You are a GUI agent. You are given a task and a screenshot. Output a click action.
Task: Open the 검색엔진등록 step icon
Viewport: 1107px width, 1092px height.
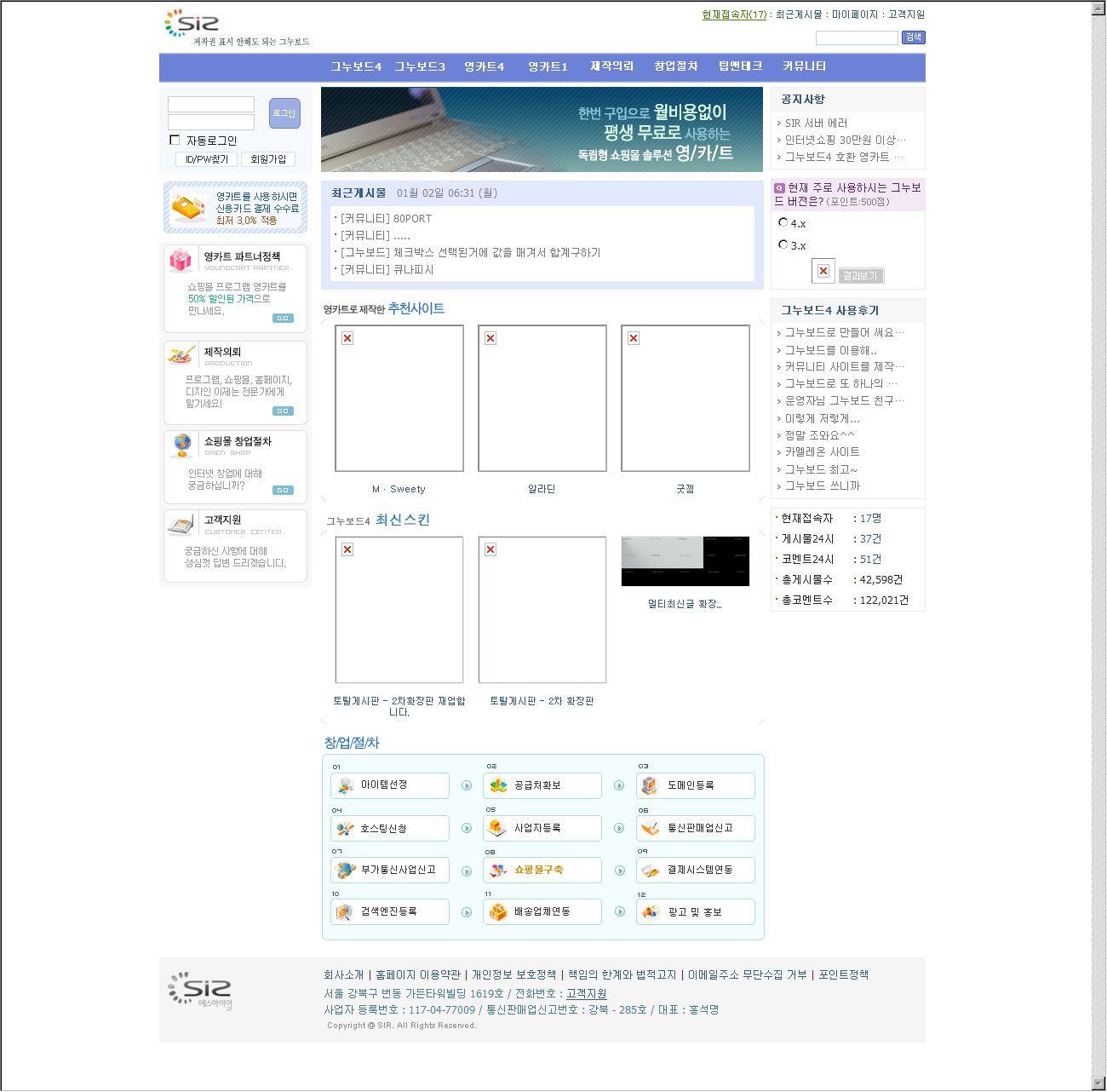[x=345, y=912]
